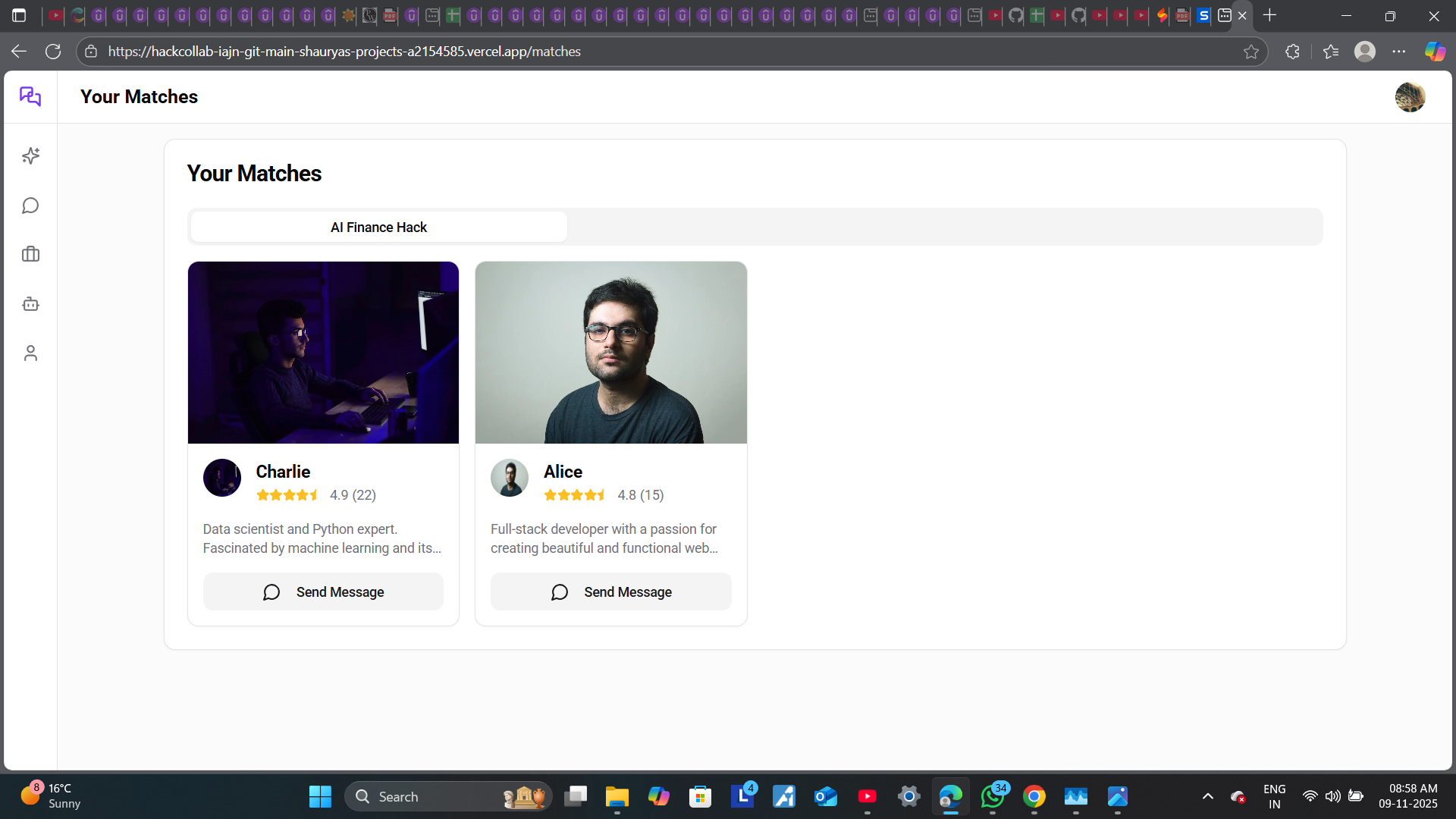Click the page reload icon
Image resolution: width=1456 pixels, height=819 pixels.
point(53,51)
